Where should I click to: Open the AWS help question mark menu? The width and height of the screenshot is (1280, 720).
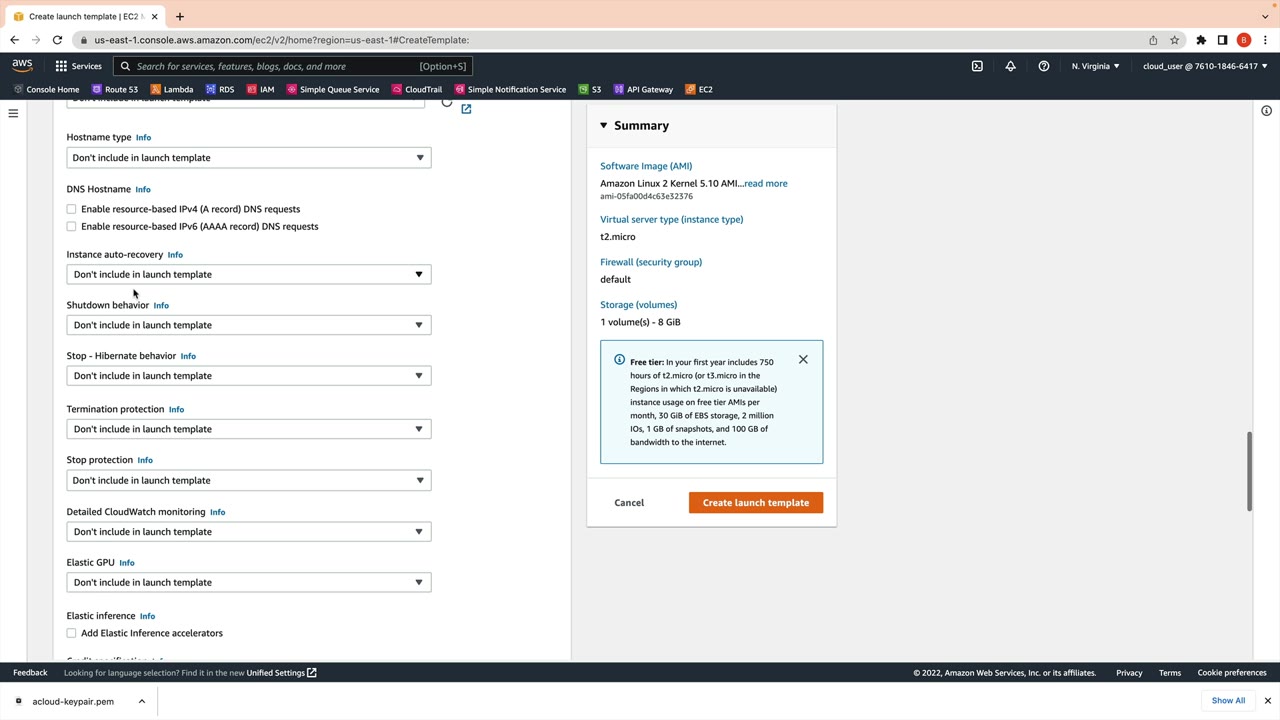click(1044, 66)
